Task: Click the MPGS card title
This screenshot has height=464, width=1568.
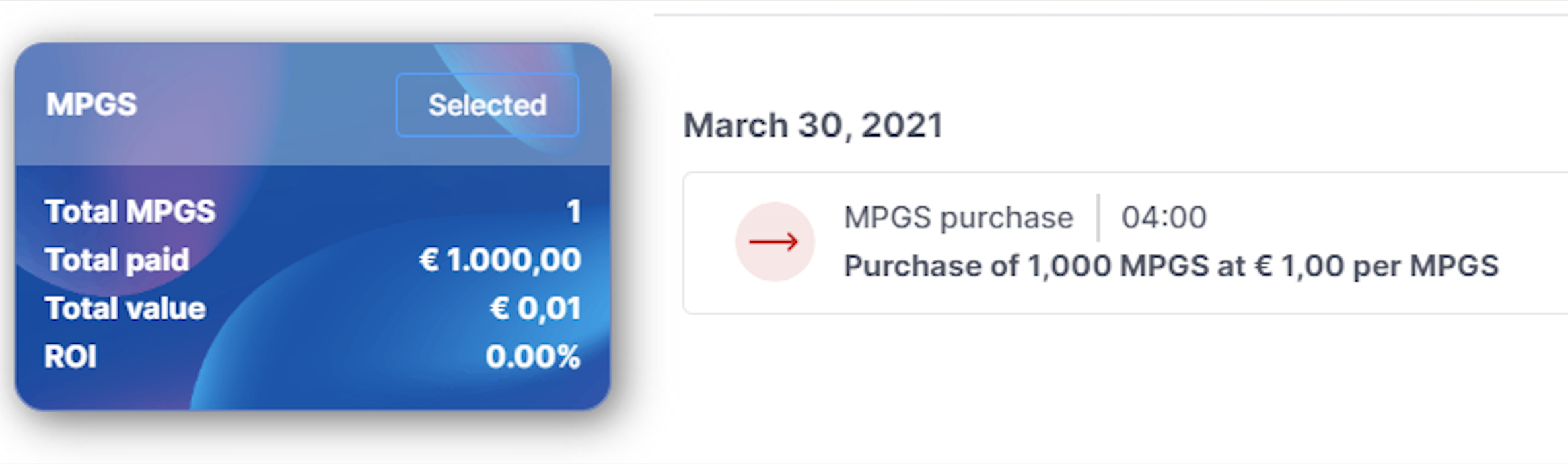Action: coord(92,105)
